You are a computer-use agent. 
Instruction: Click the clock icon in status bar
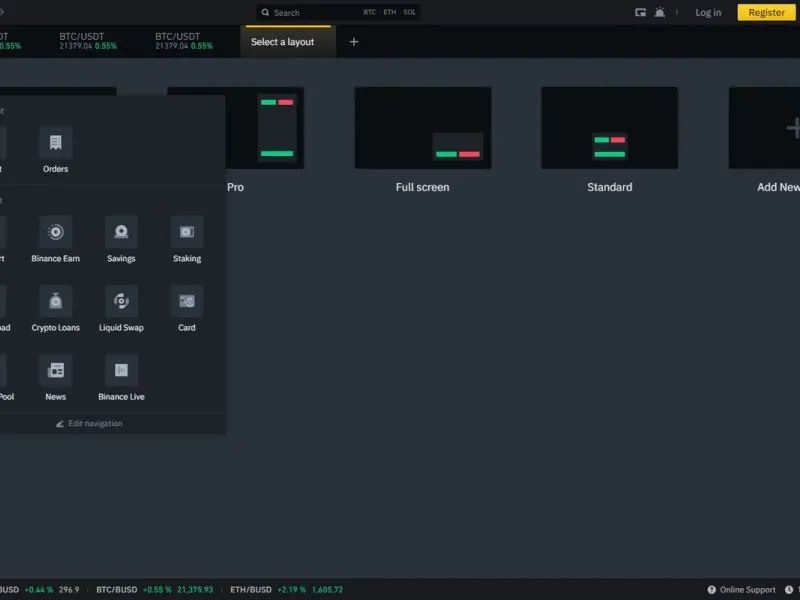coord(789,590)
